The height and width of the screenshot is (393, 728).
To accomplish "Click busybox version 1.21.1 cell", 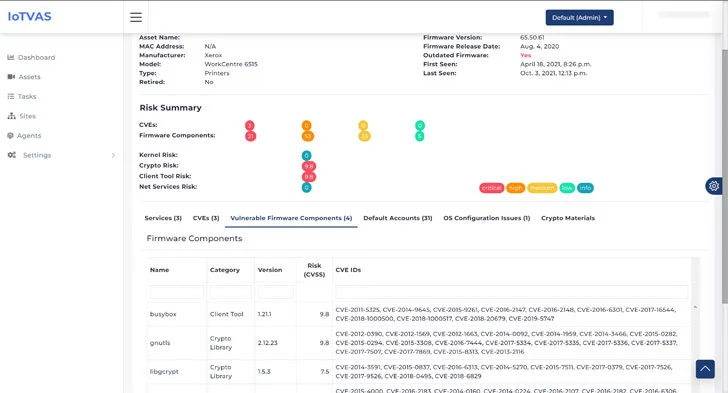I will pos(264,314).
